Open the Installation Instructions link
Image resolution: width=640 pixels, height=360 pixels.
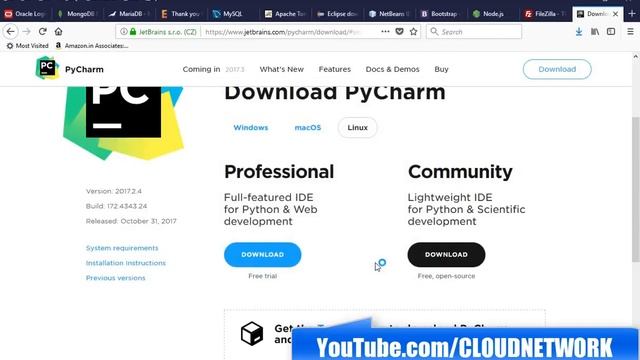pos(126,263)
